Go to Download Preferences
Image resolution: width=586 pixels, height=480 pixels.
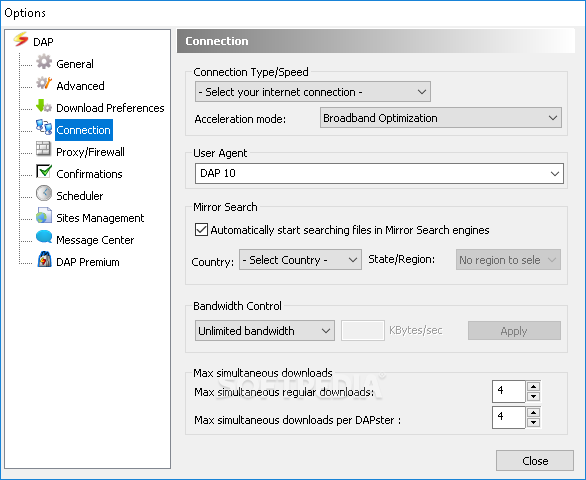(x=110, y=108)
